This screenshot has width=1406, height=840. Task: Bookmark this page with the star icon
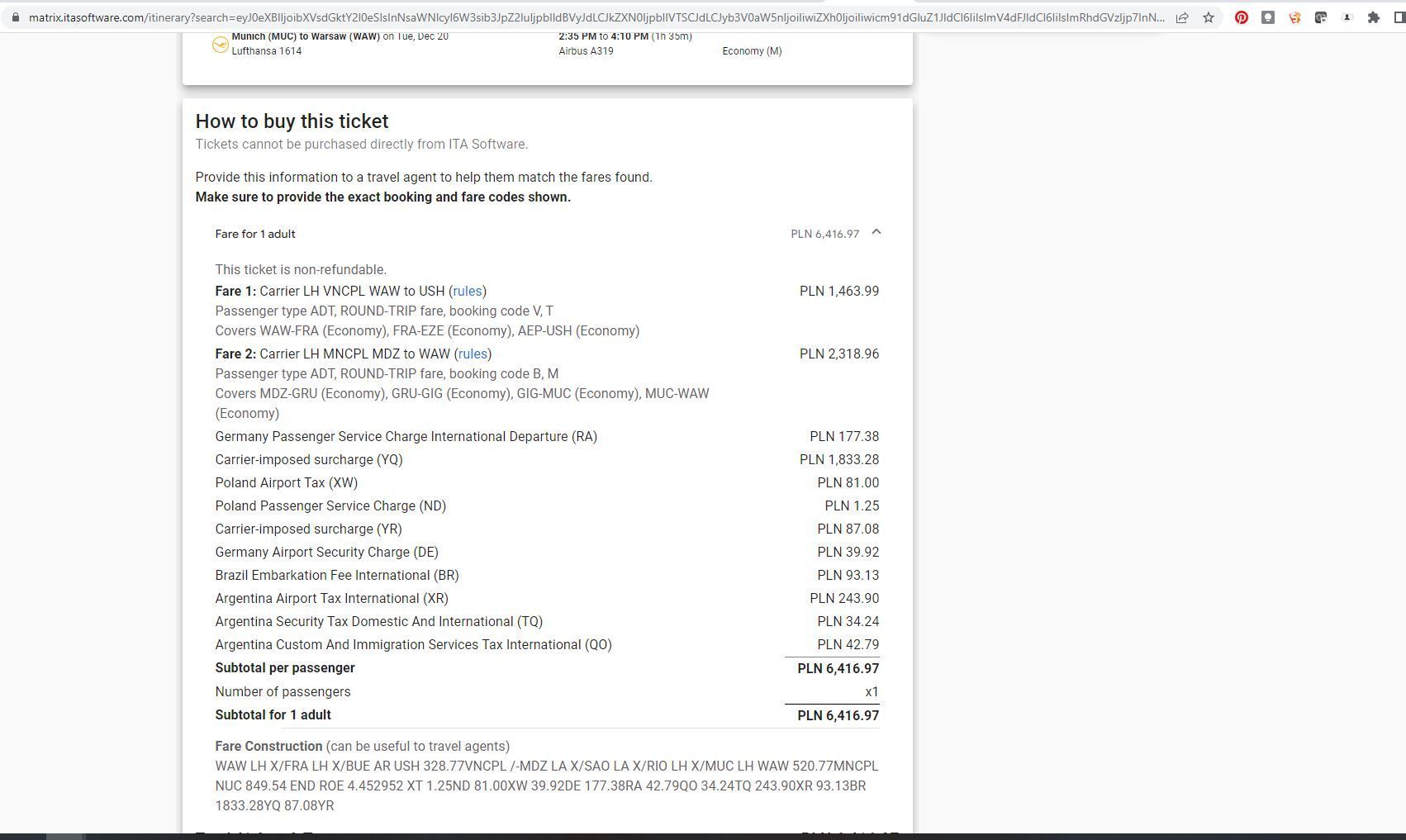click(1209, 17)
